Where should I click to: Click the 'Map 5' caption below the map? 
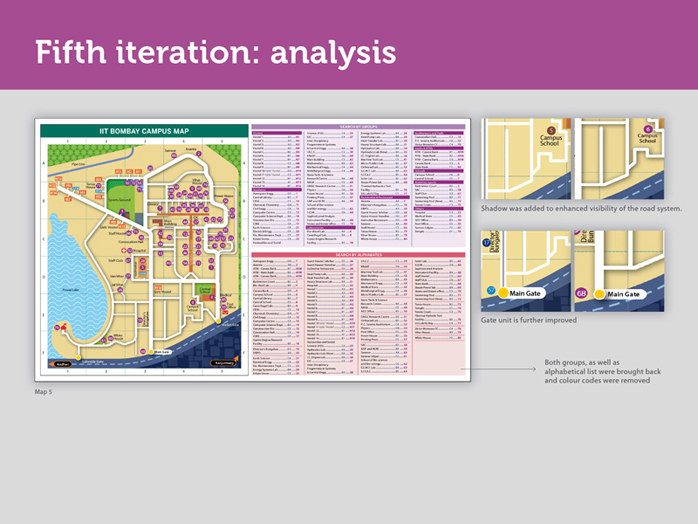click(x=43, y=392)
